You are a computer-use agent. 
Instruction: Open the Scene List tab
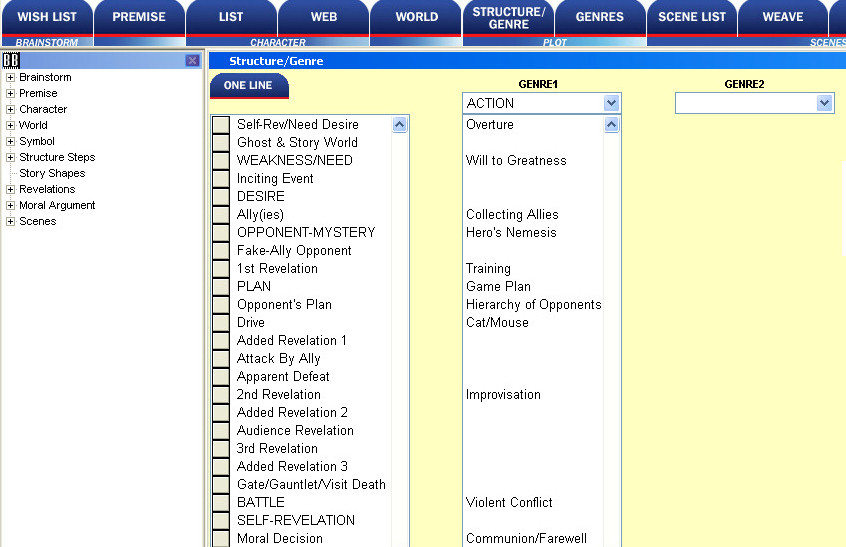click(x=692, y=17)
